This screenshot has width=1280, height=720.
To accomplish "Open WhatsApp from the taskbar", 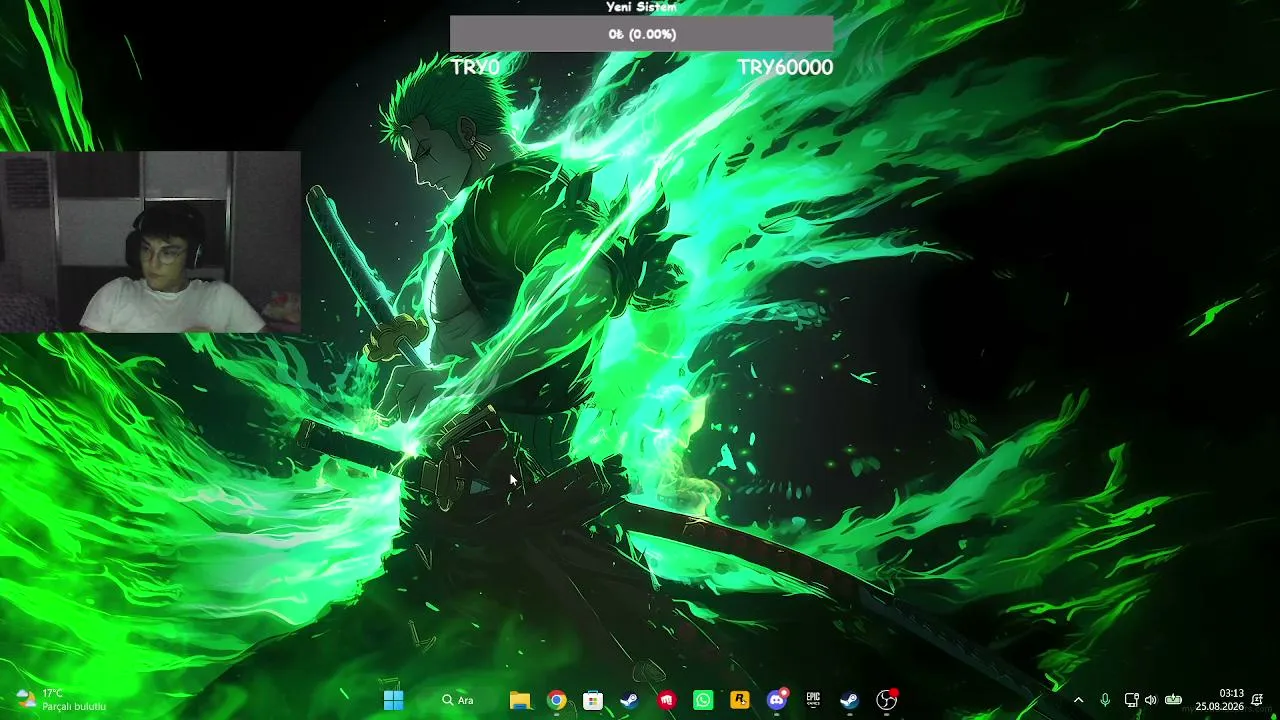I will pos(703,700).
